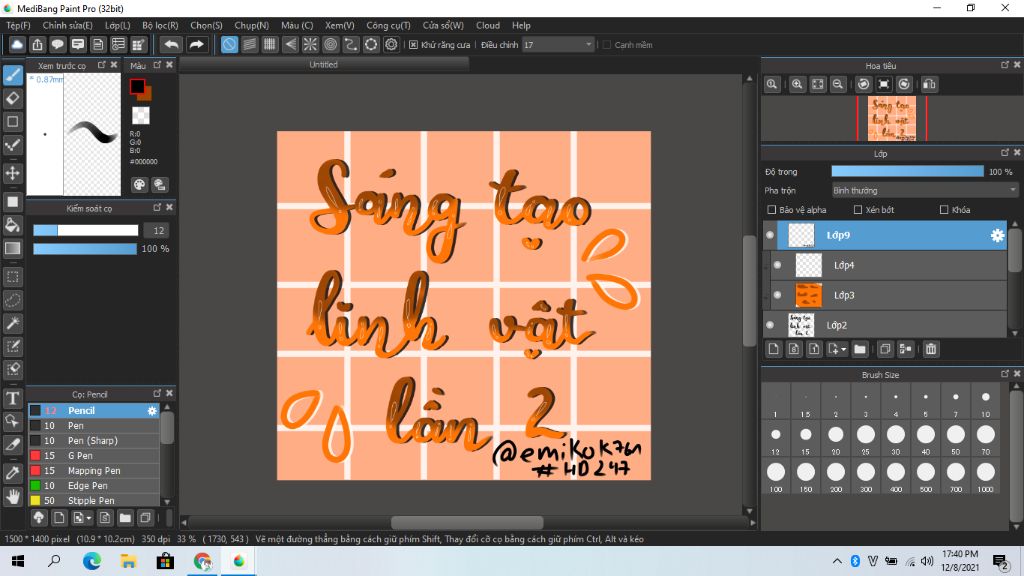1024x576 pixels.
Task: Hide the Lớp4 layer
Action: 777,265
